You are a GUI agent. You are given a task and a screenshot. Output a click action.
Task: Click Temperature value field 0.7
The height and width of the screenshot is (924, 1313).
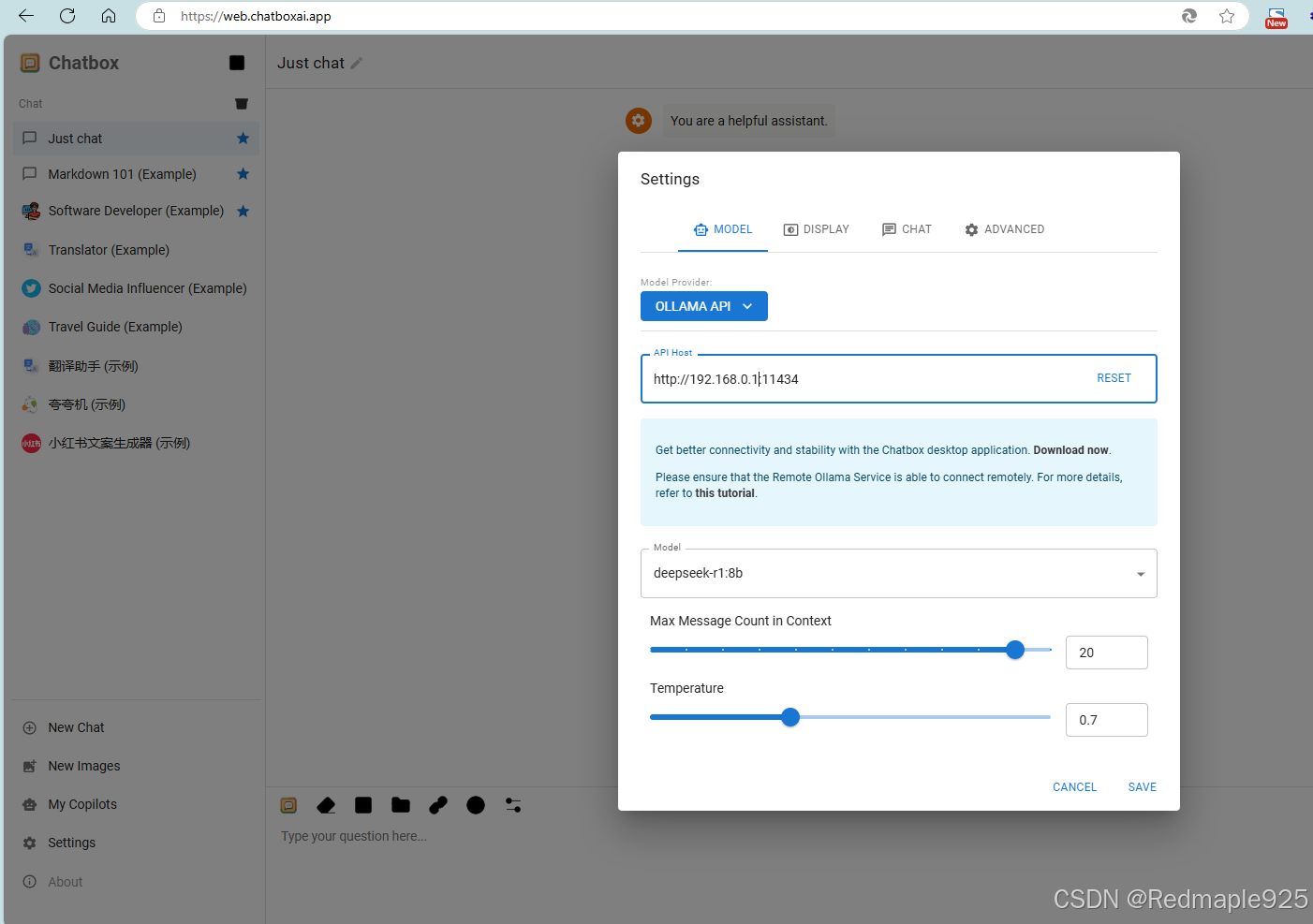[1107, 720]
